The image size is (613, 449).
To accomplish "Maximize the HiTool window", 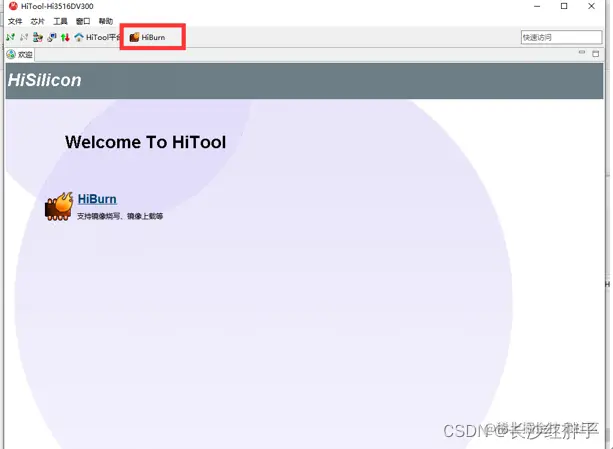I will pyautogui.click(x=564, y=6).
